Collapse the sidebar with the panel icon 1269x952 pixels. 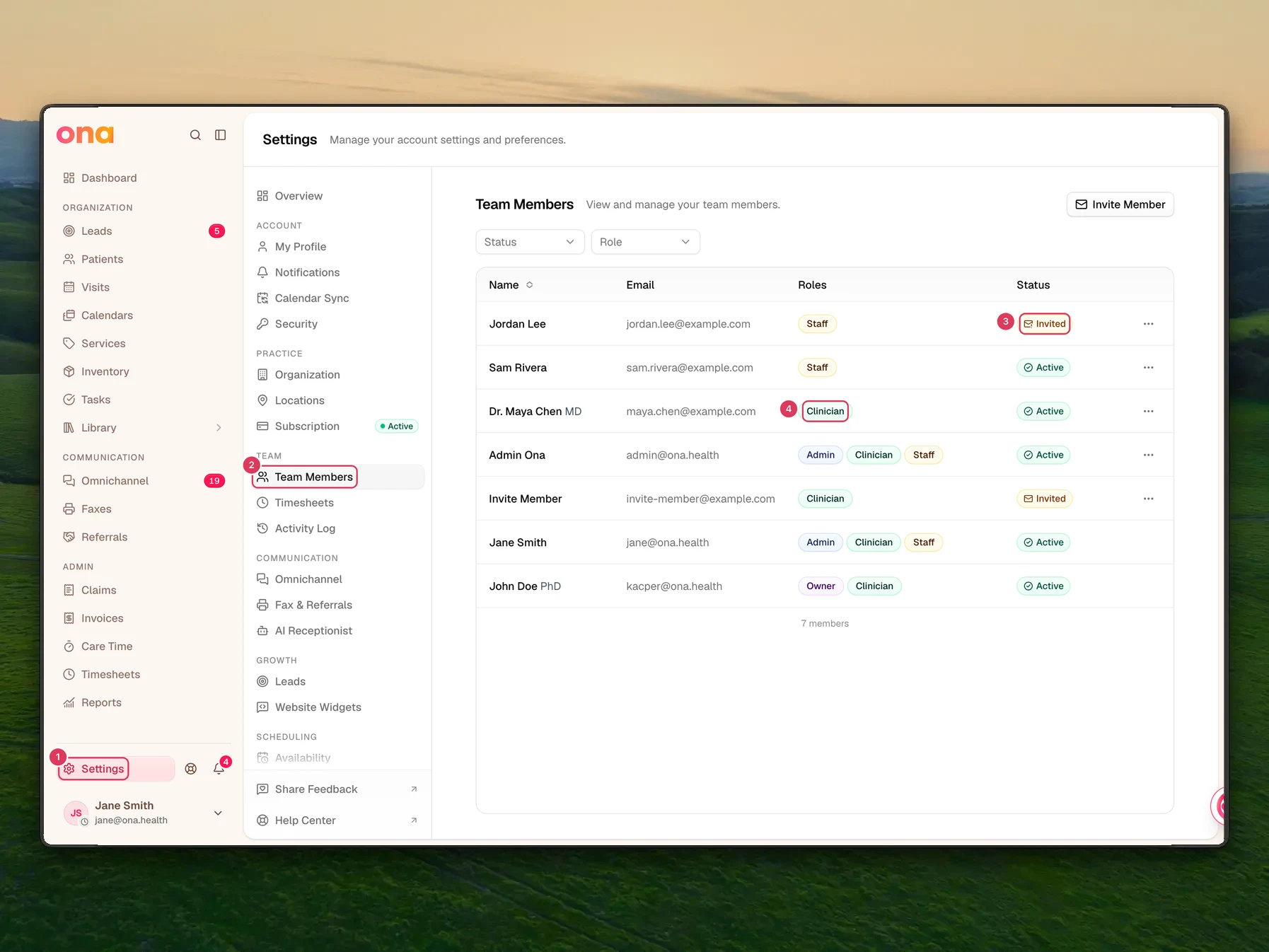pyautogui.click(x=221, y=135)
